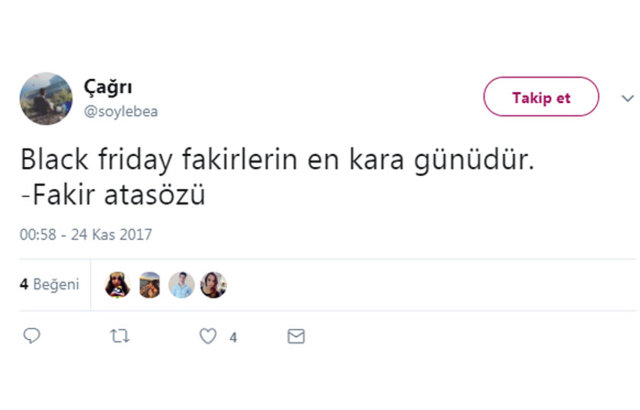Open the first liker's avatar
This screenshot has height=410, width=640.
pyautogui.click(x=119, y=285)
